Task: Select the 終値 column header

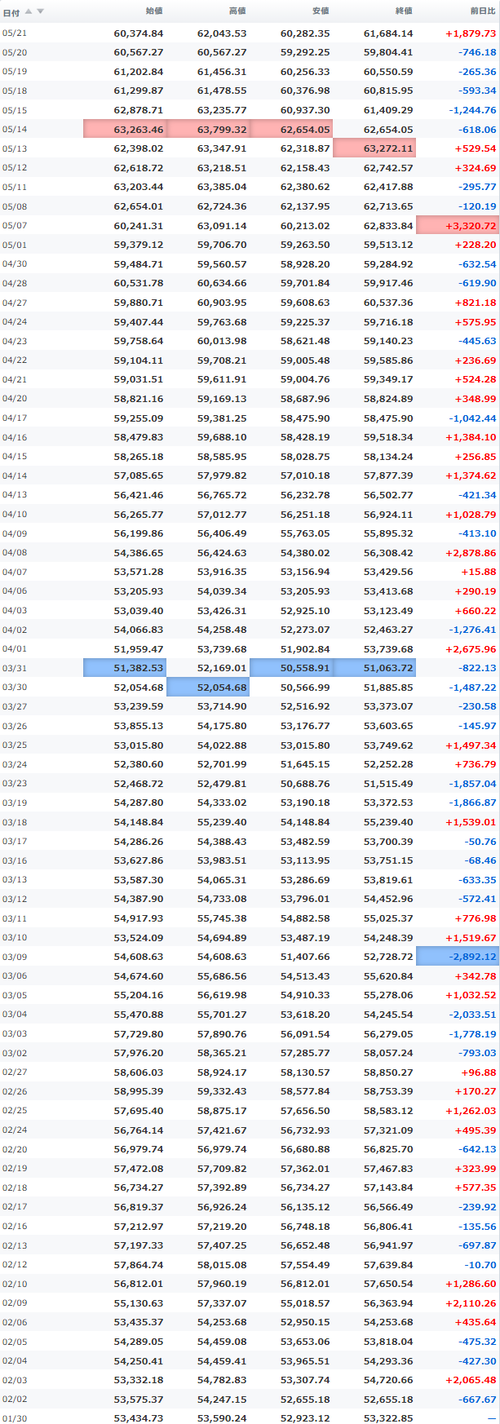Action: pyautogui.click(x=403, y=12)
